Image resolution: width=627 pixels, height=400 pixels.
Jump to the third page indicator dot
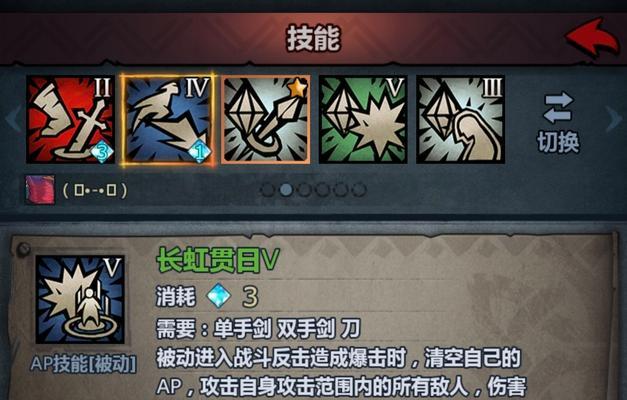coord(304,190)
